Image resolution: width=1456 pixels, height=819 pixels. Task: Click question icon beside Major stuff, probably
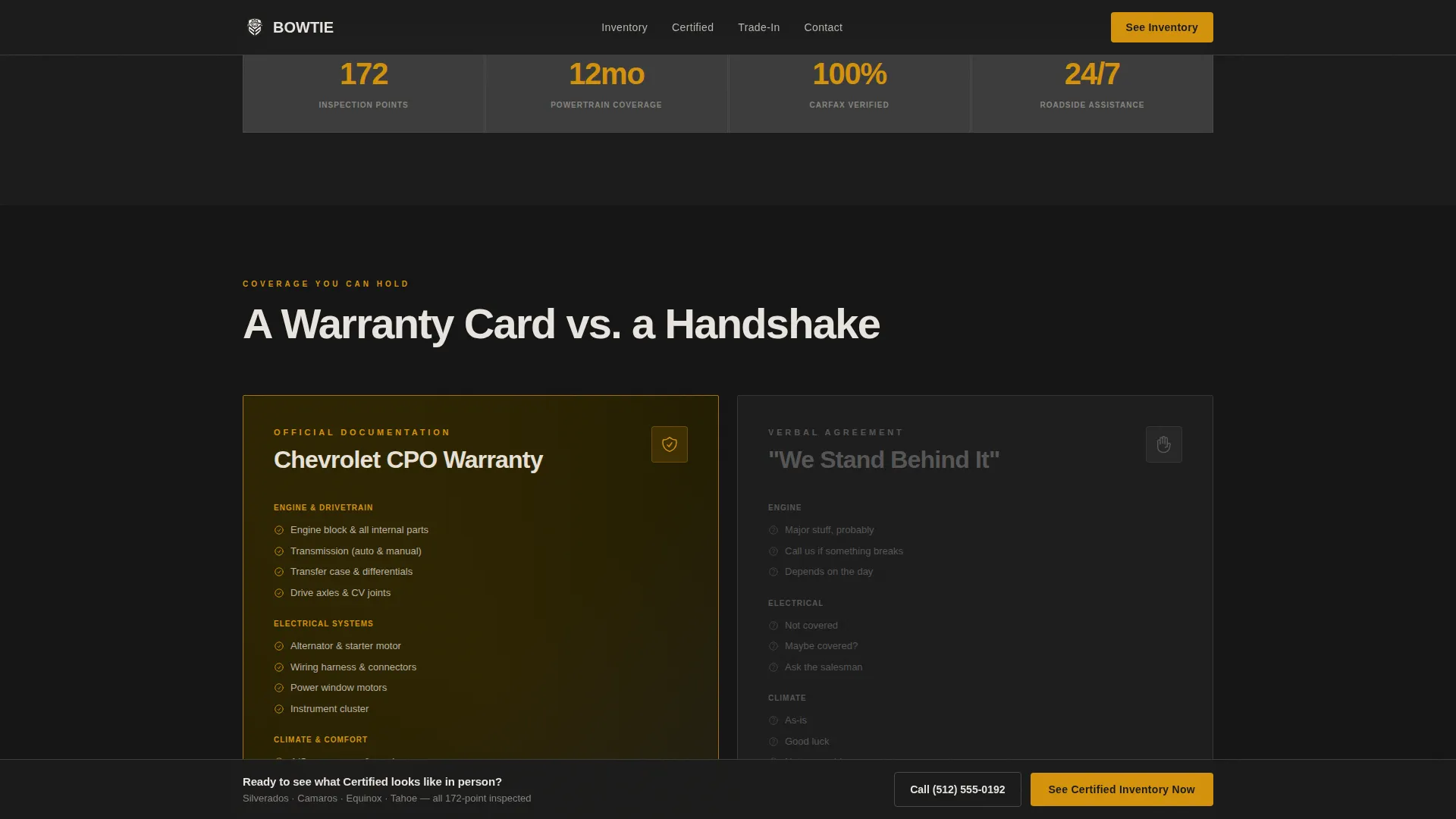tap(773, 530)
